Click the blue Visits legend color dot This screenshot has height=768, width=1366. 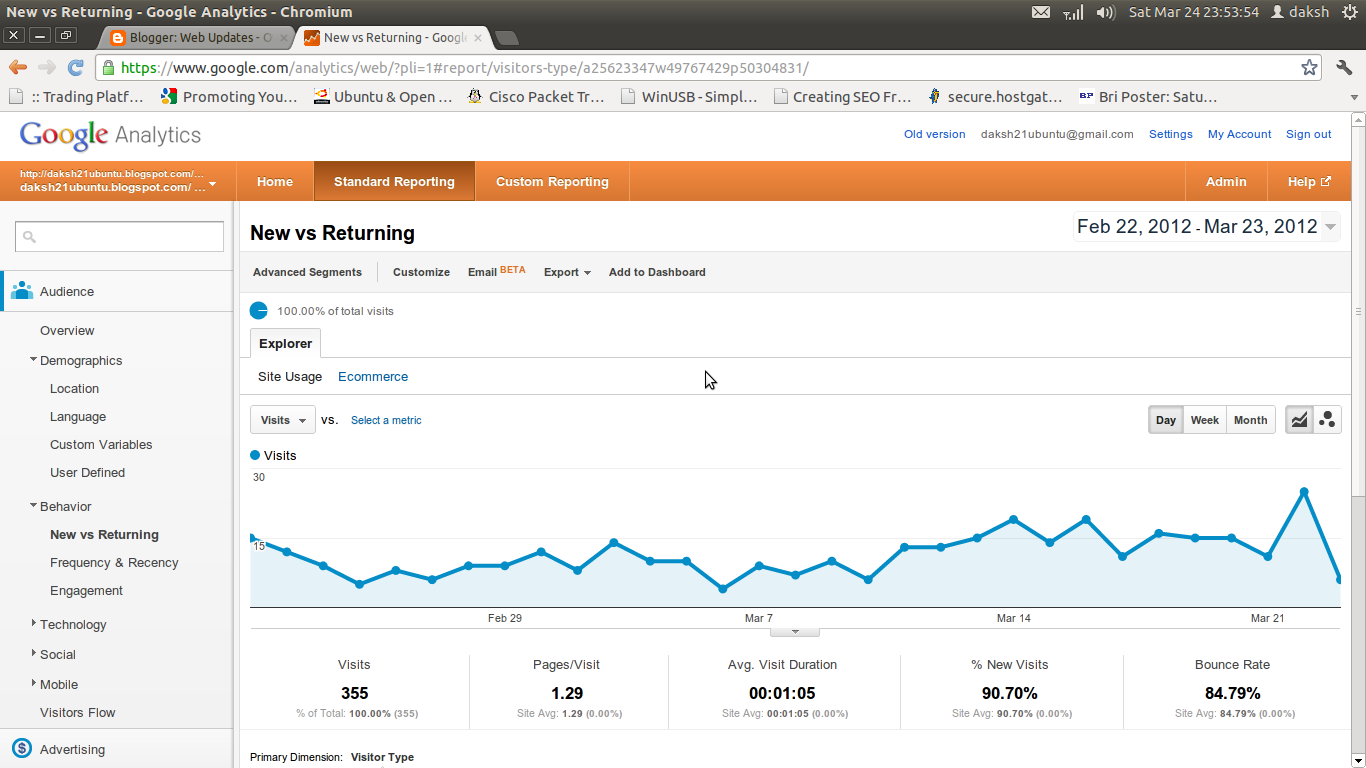coord(258,455)
